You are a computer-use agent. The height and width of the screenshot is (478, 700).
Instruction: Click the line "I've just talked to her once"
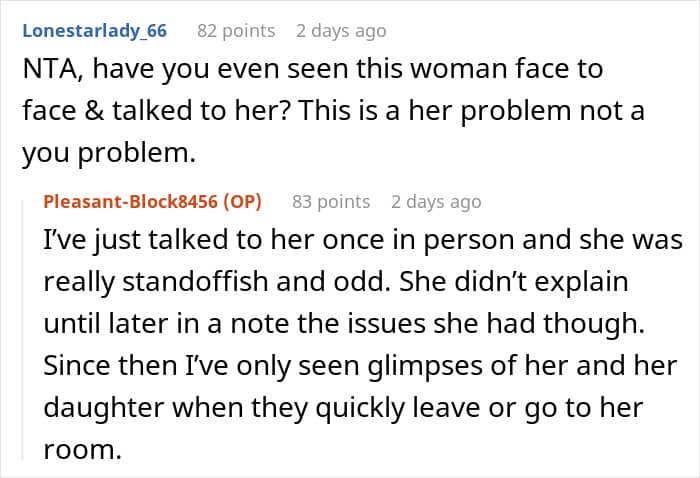[x=362, y=240]
